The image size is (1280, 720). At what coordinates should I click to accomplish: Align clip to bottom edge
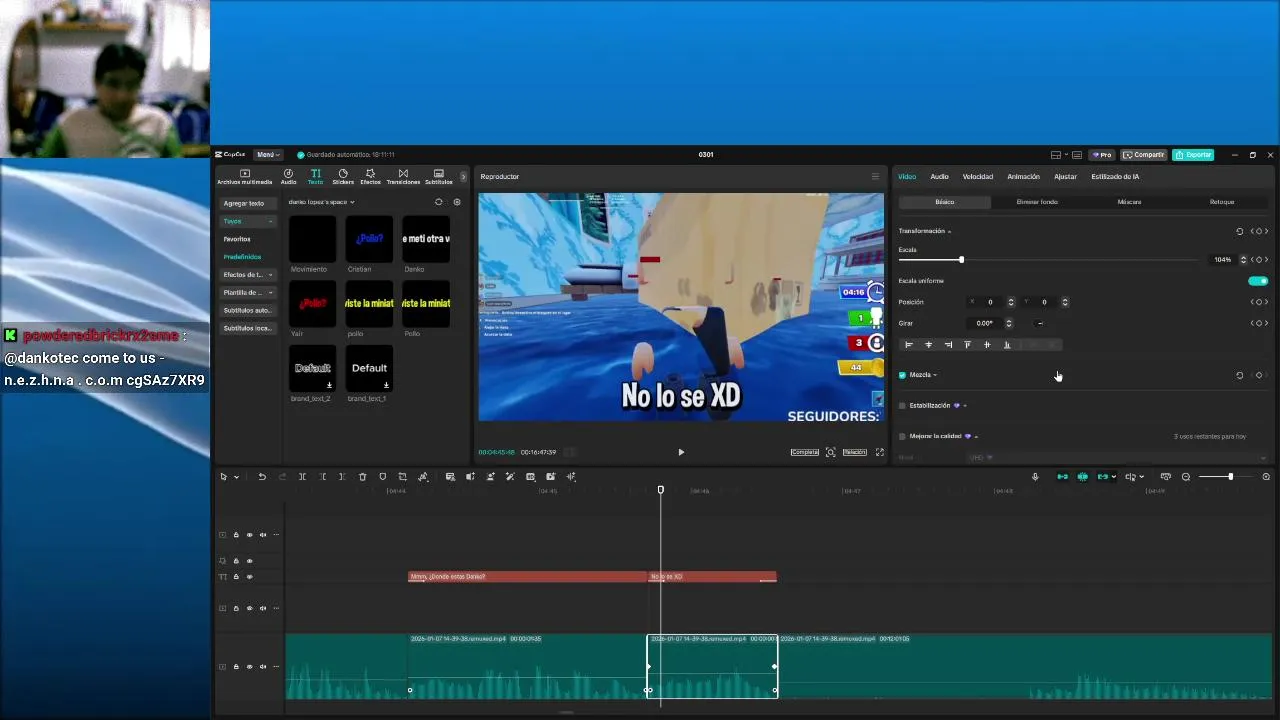[1007, 345]
